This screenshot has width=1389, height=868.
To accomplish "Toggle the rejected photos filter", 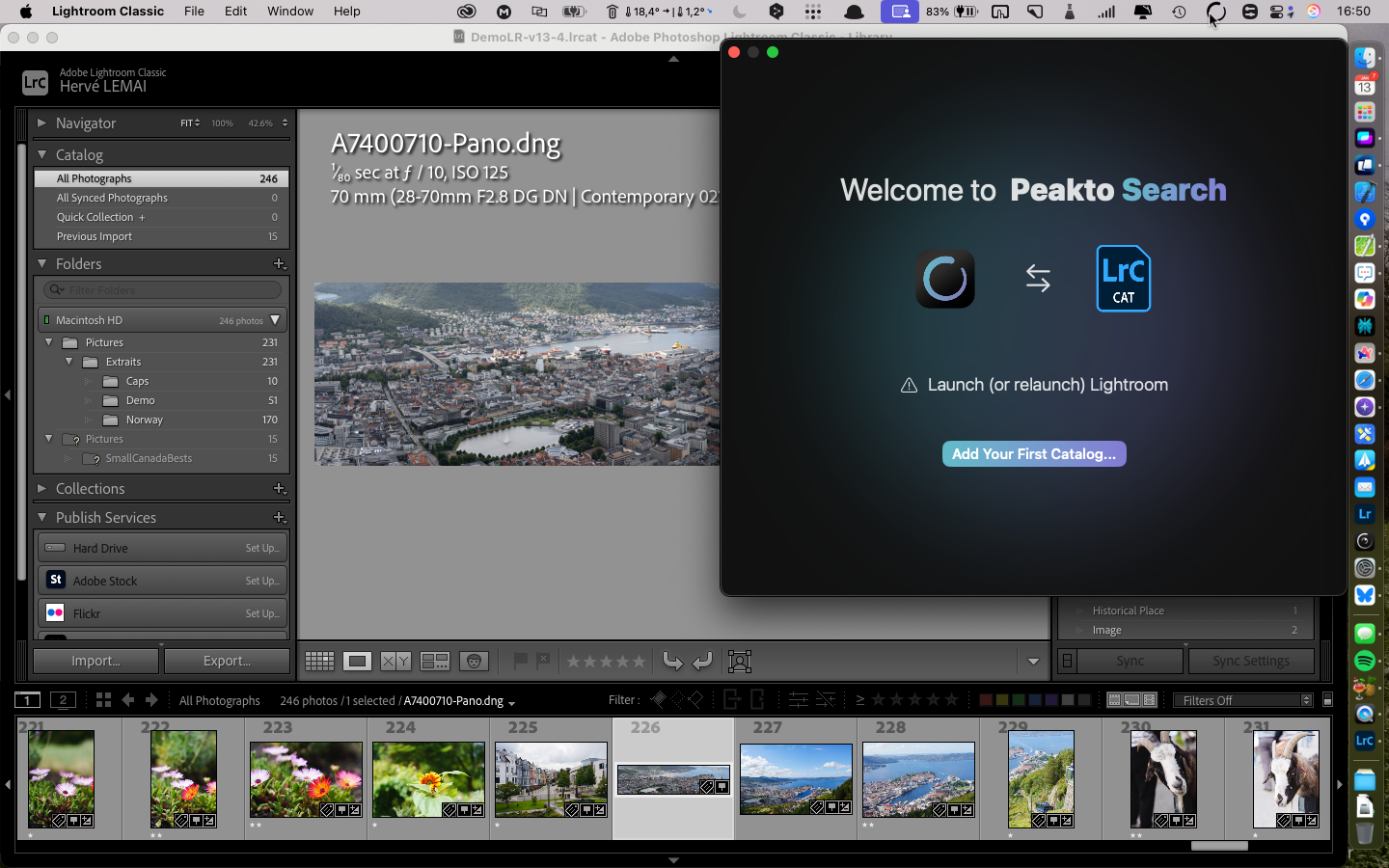I will pyautogui.click(x=694, y=699).
